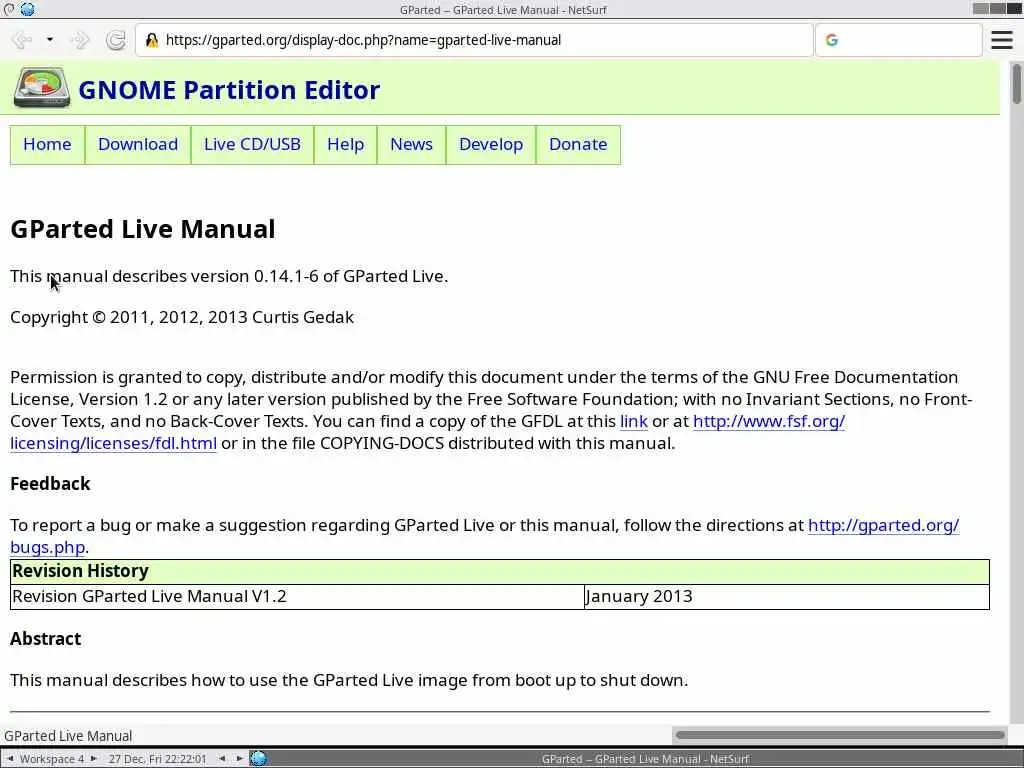The height and width of the screenshot is (768, 1024).
Task: Open the history dropdown arrow beside Back
Action: tap(50, 40)
